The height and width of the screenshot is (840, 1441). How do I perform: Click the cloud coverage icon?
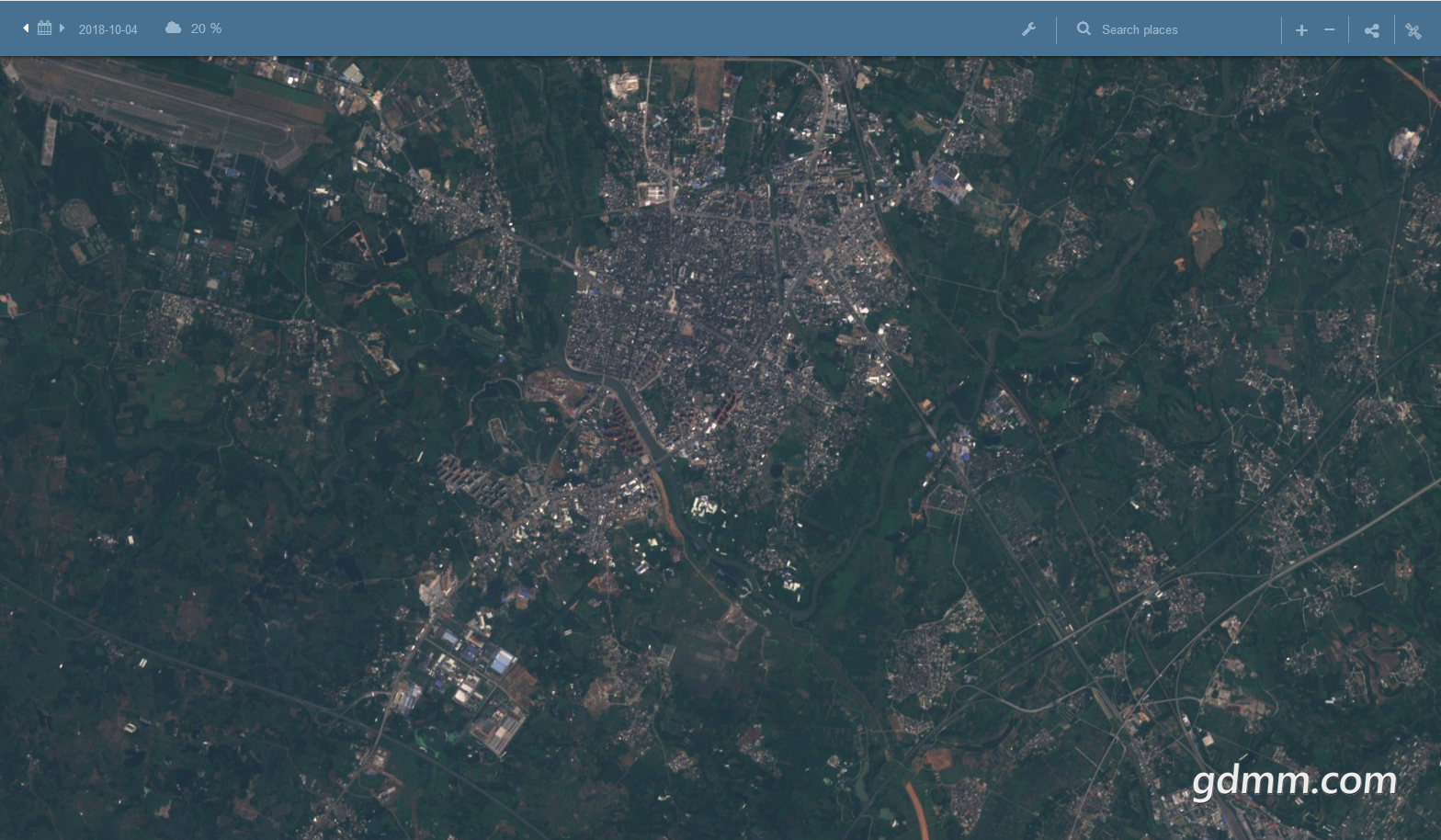[173, 28]
